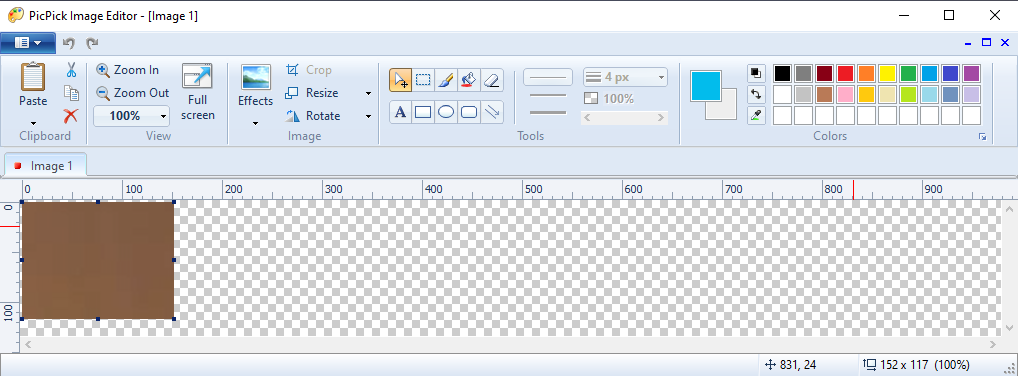Pick the Brush tool
Screen dimensions: 1018x376
(446, 80)
